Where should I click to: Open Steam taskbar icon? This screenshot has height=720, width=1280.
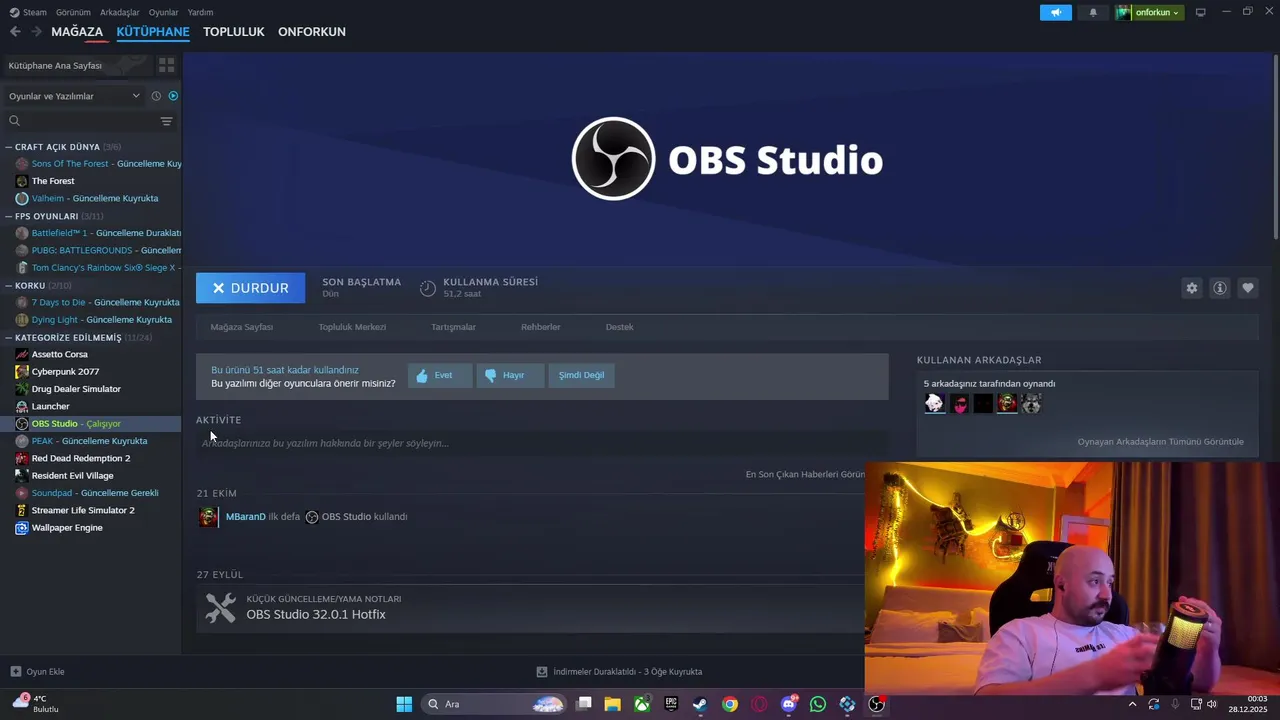coord(700,704)
